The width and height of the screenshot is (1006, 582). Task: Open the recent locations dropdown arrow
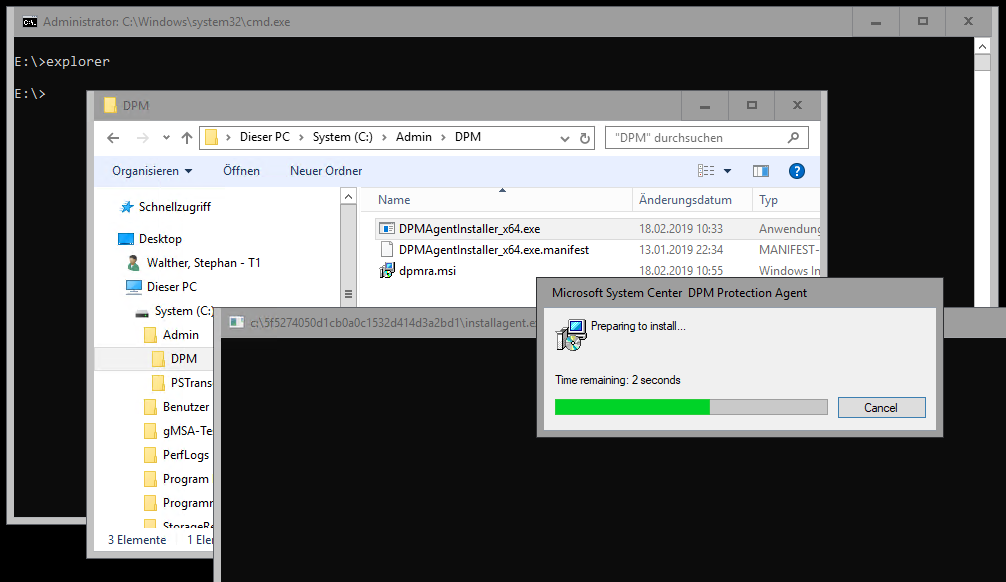166,138
